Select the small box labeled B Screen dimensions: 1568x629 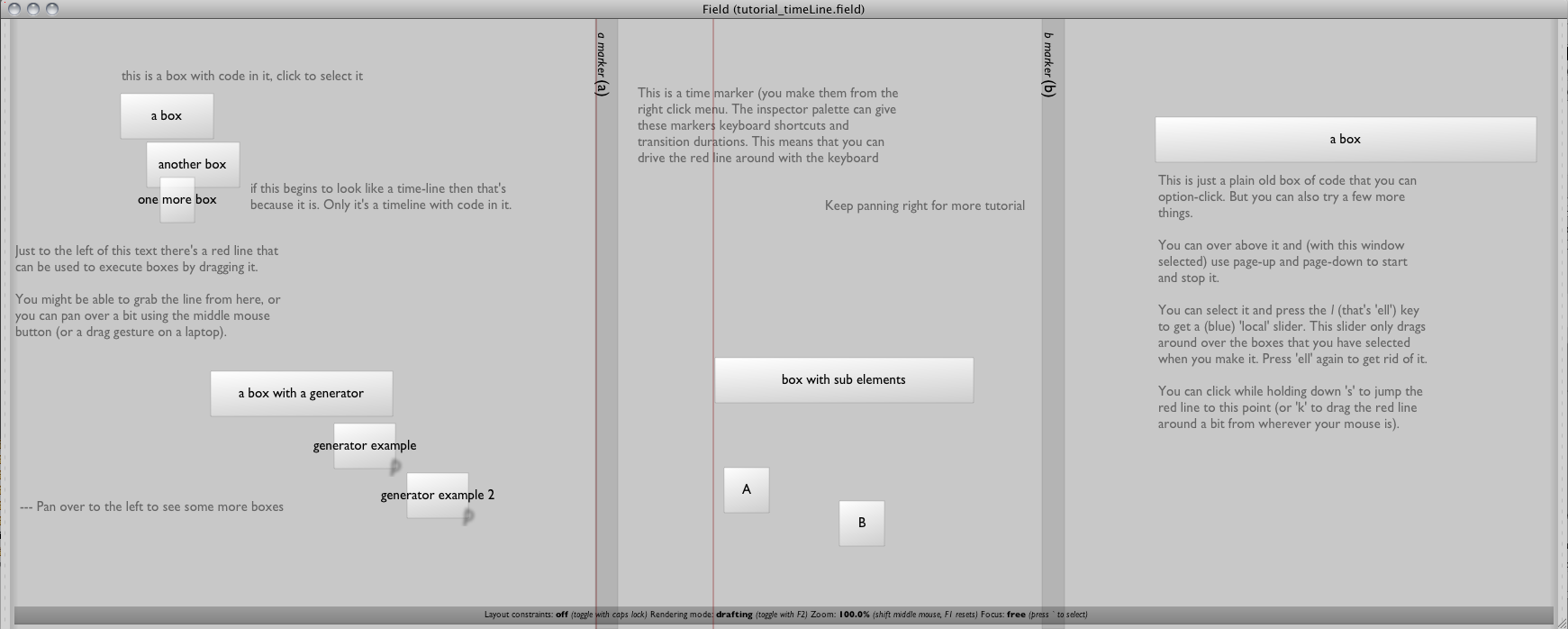pyautogui.click(x=861, y=523)
